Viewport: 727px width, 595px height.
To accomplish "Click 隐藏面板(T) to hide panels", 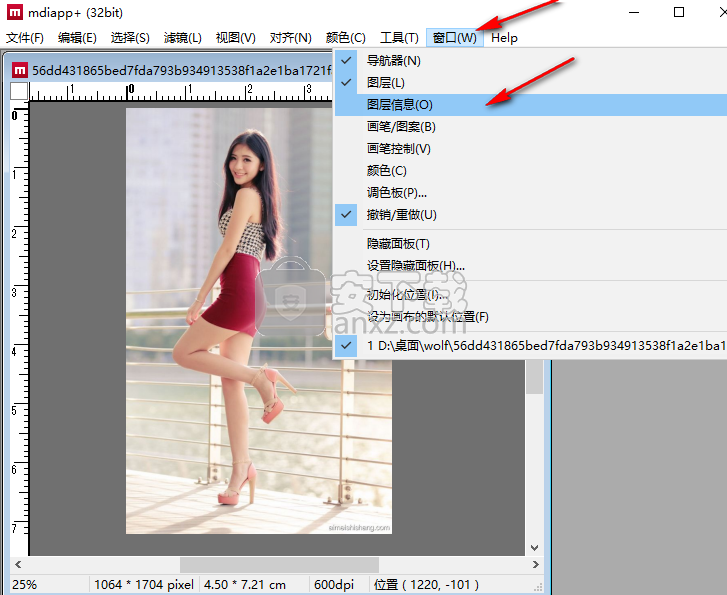I will tap(398, 244).
